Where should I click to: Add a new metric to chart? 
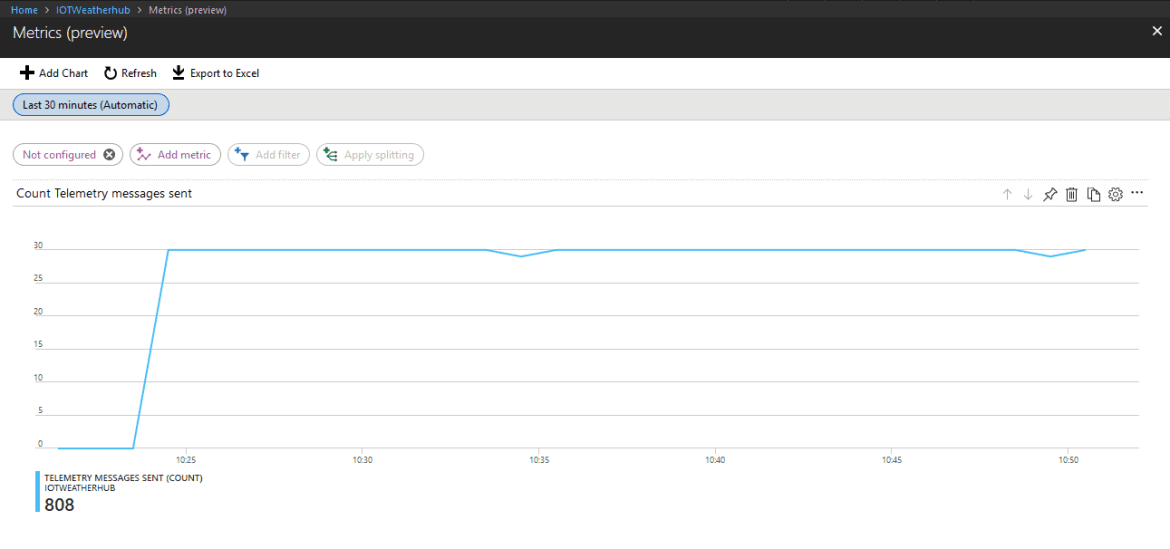(x=175, y=154)
